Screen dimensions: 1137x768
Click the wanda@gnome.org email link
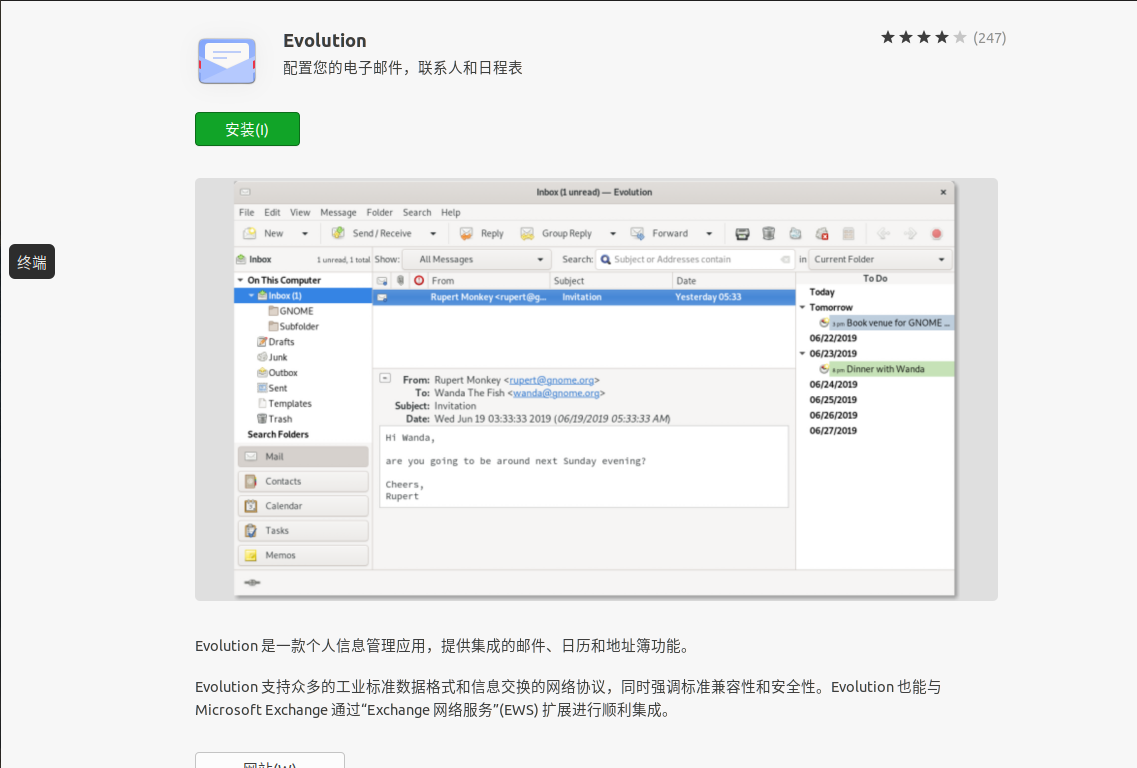[x=556, y=393]
